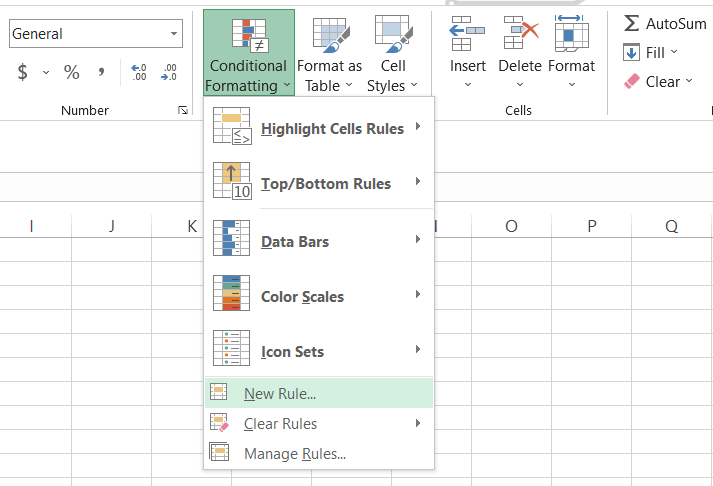This screenshot has width=713, height=486.
Task: Open the Cell Styles gallery
Action: click(391, 55)
